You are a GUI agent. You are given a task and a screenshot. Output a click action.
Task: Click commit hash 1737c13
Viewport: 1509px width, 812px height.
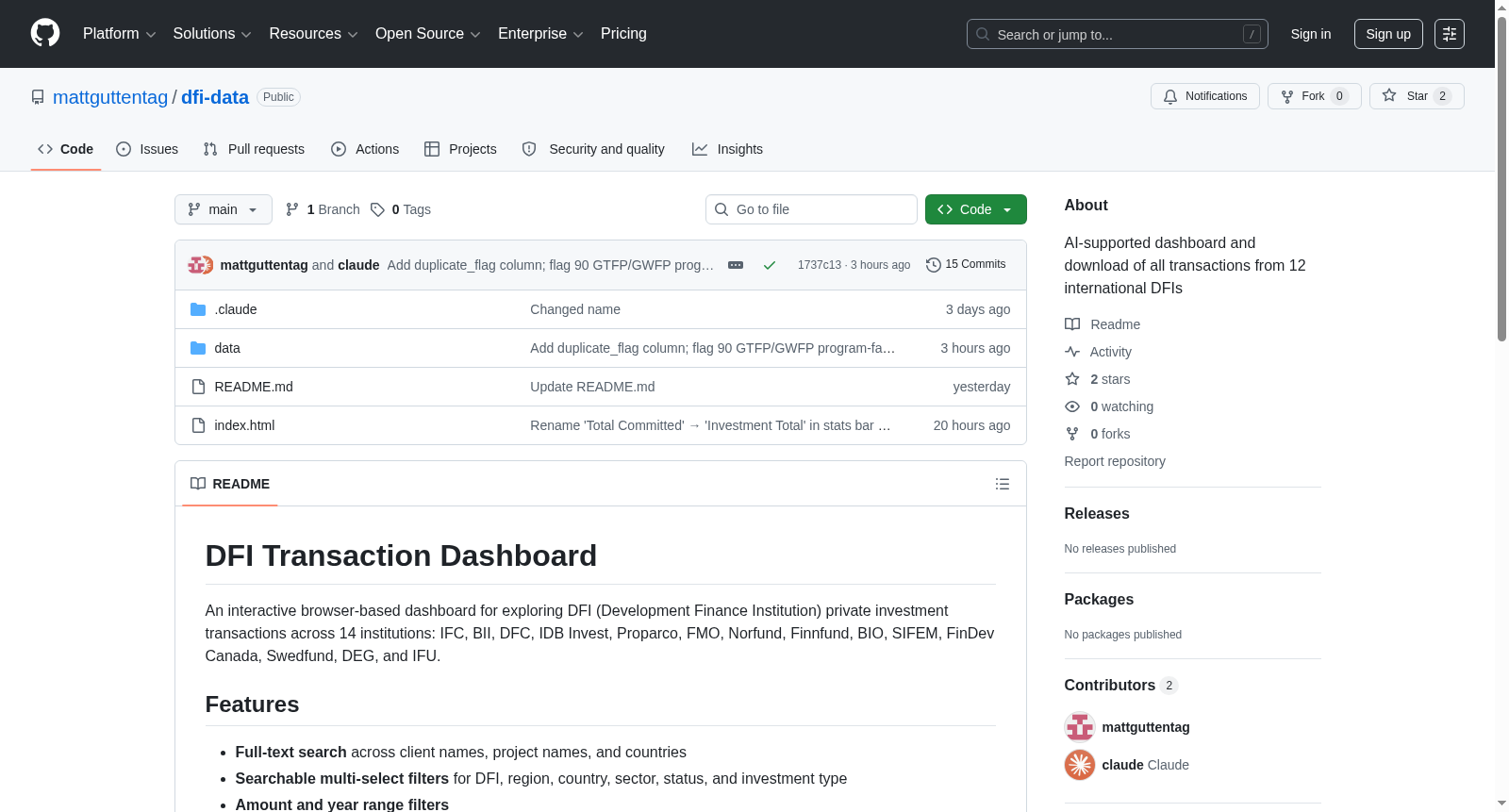click(x=820, y=265)
